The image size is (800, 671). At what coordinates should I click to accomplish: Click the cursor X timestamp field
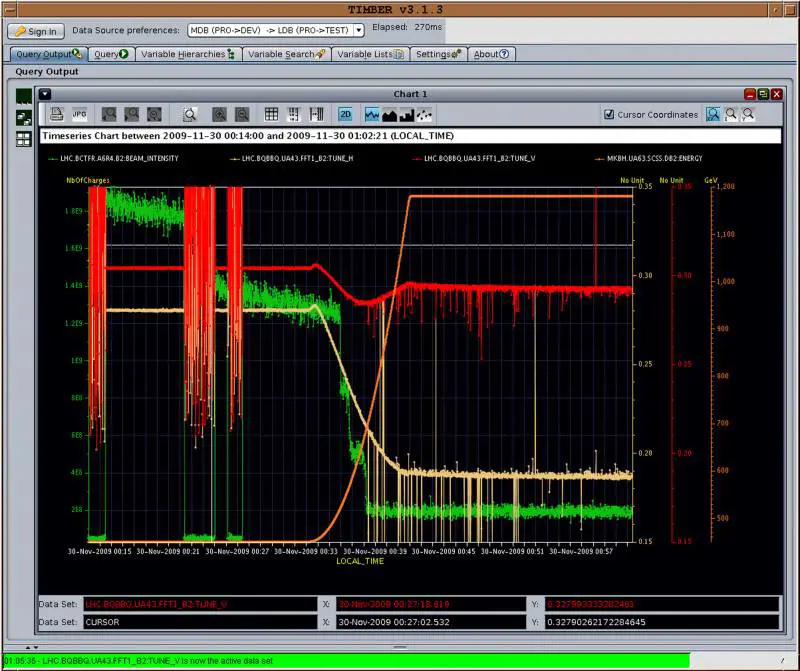[x=431, y=621]
